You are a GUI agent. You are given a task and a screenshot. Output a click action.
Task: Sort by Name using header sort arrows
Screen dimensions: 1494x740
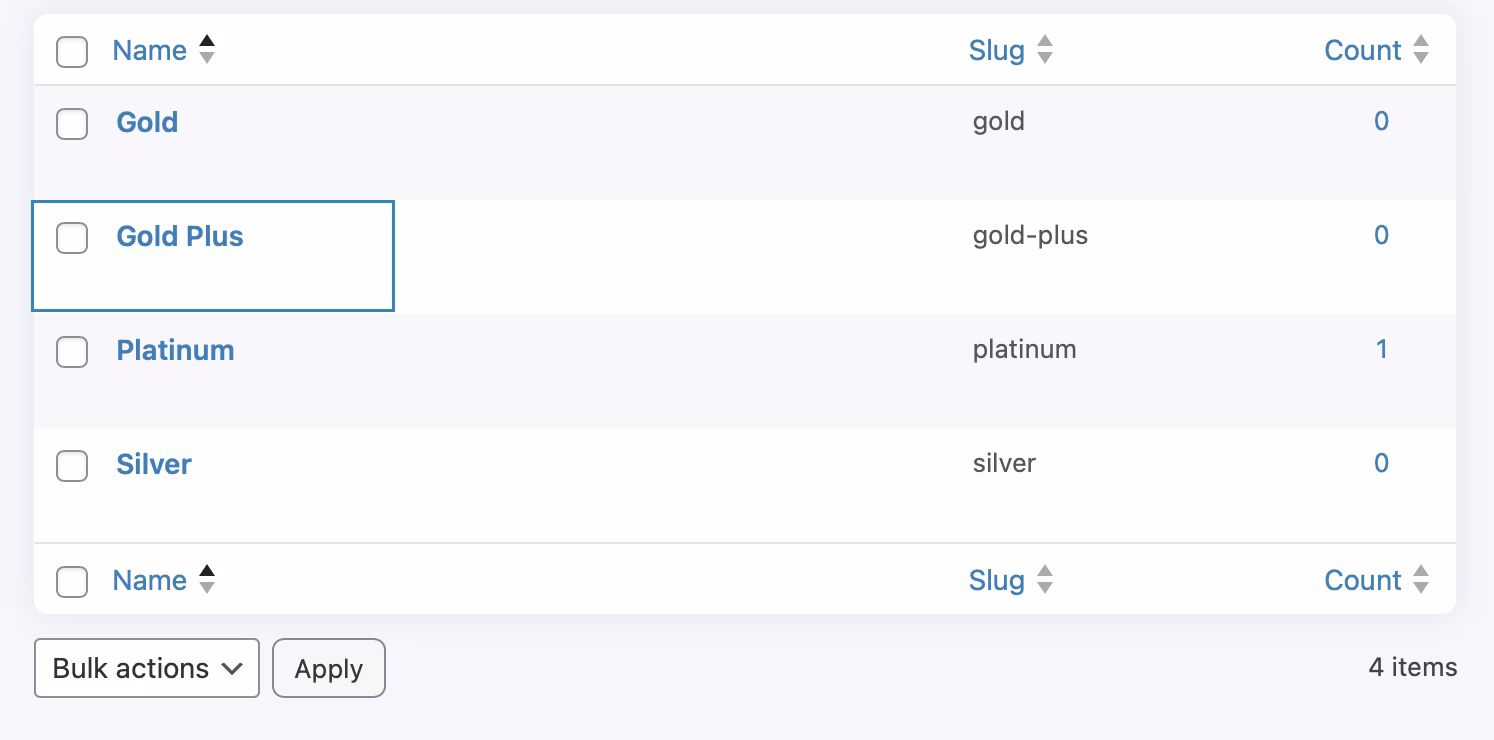click(207, 50)
